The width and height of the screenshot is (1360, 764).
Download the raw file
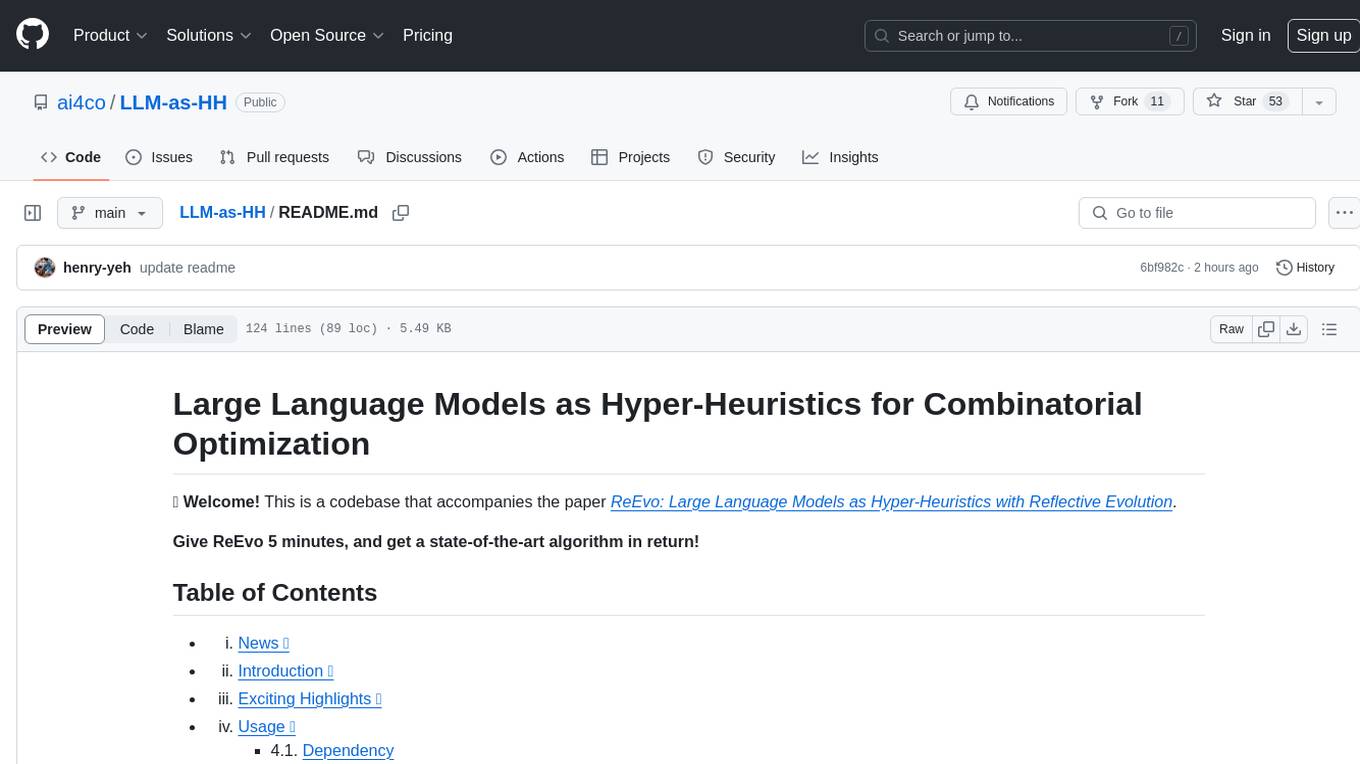point(1294,329)
